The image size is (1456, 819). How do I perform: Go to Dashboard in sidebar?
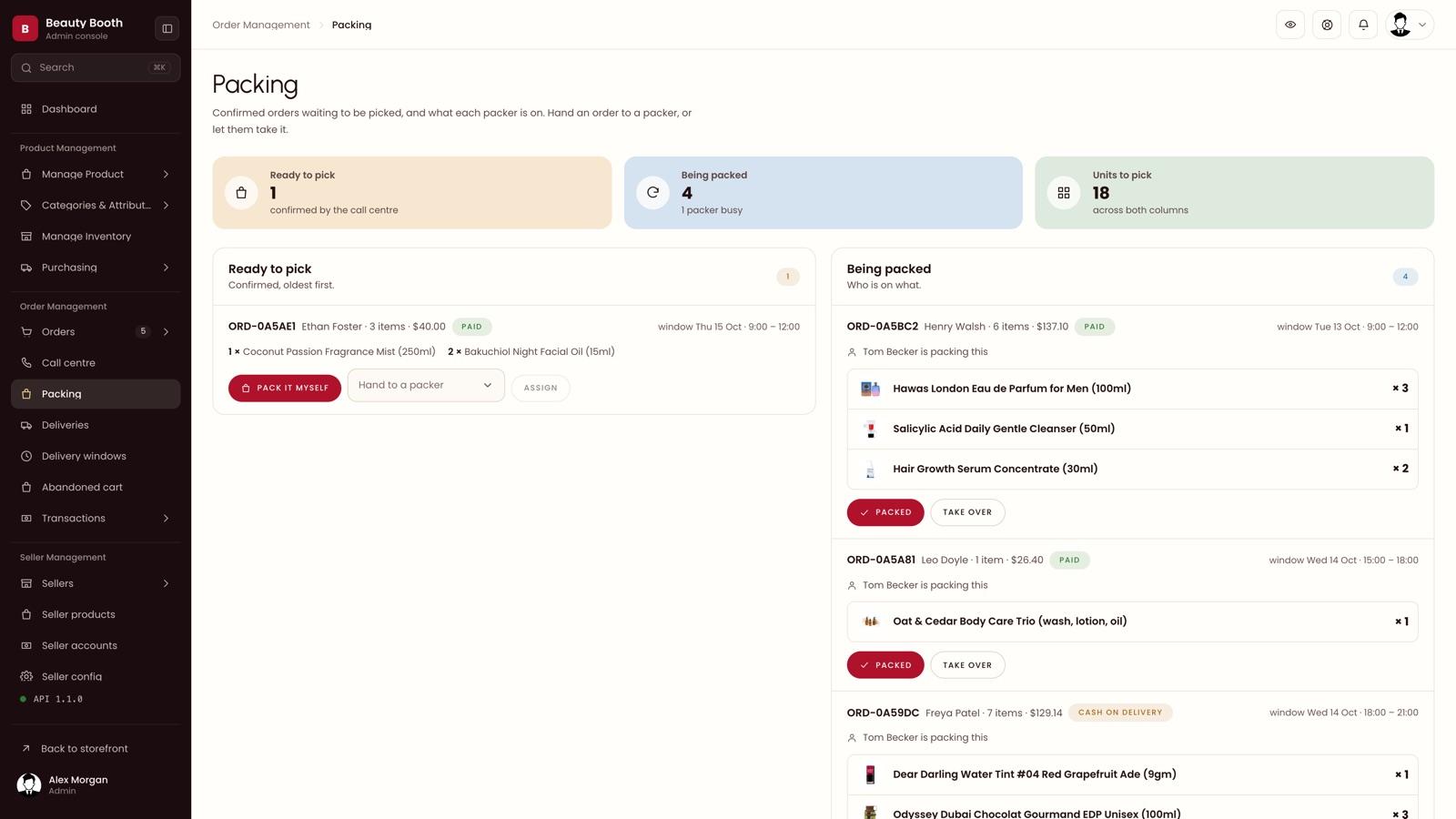coord(96,109)
